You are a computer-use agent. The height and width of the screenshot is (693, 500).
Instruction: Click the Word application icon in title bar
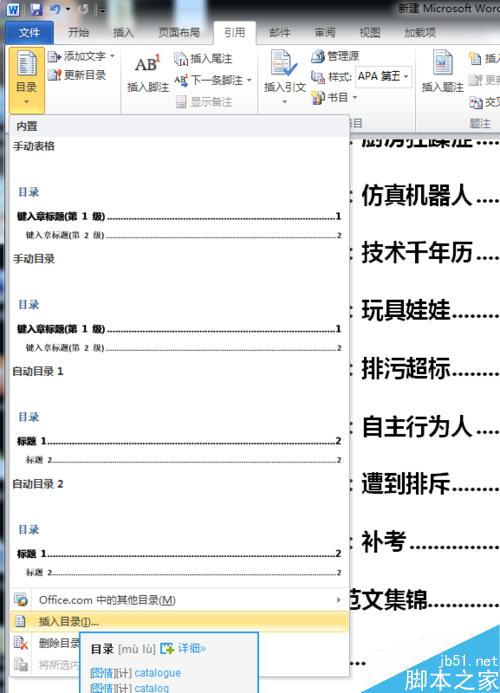13,9
